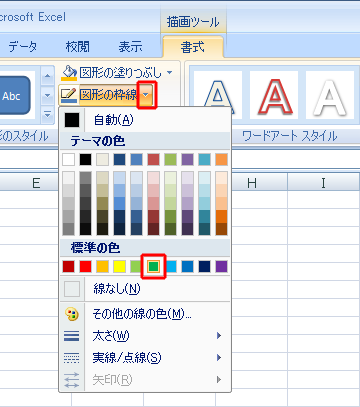Click the submenu arrow on 実線/点線 row
360x407 pixels.
click(219, 358)
